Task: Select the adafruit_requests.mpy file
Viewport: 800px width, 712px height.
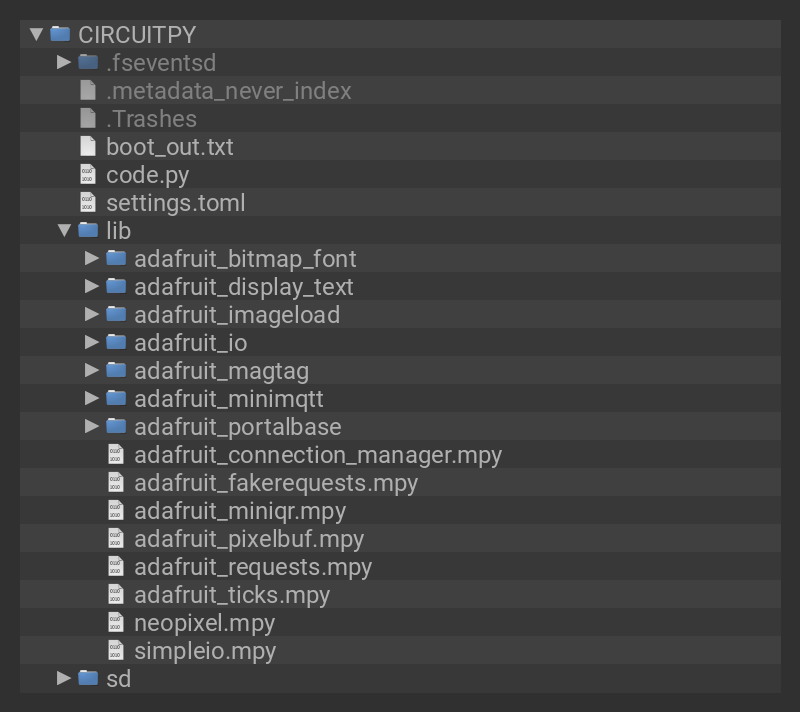Action: (252, 567)
